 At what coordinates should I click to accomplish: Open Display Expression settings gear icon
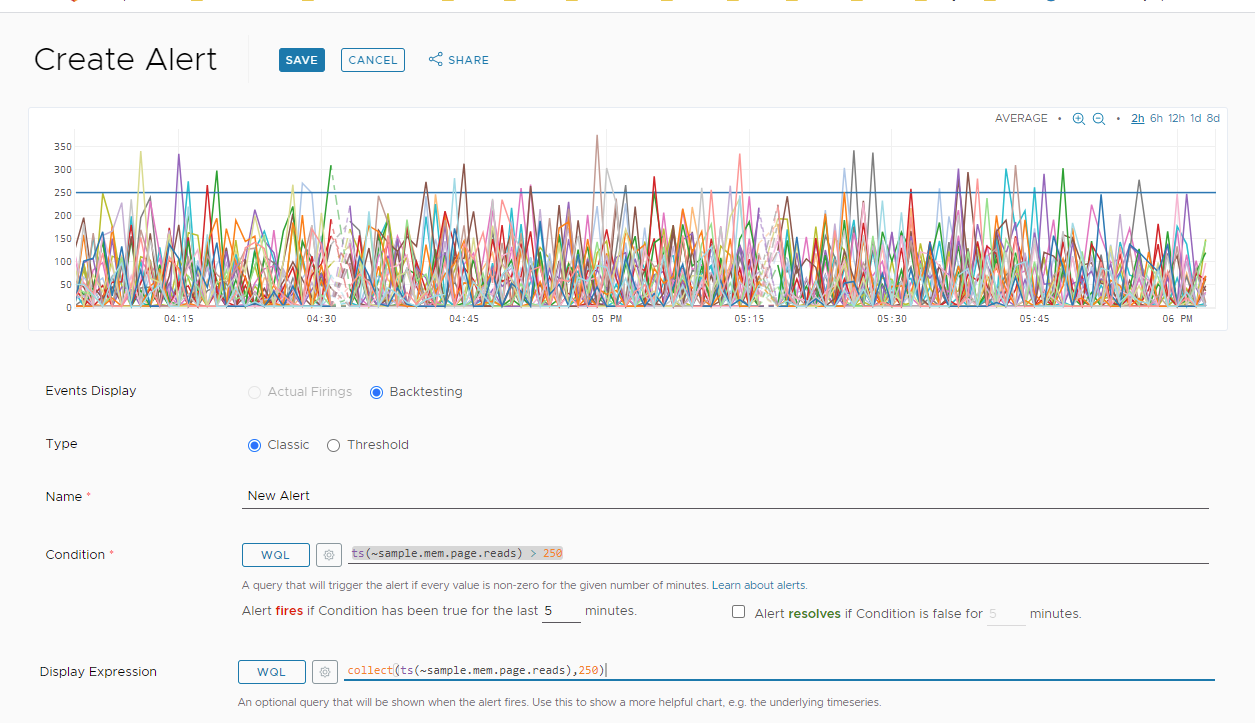(x=324, y=672)
